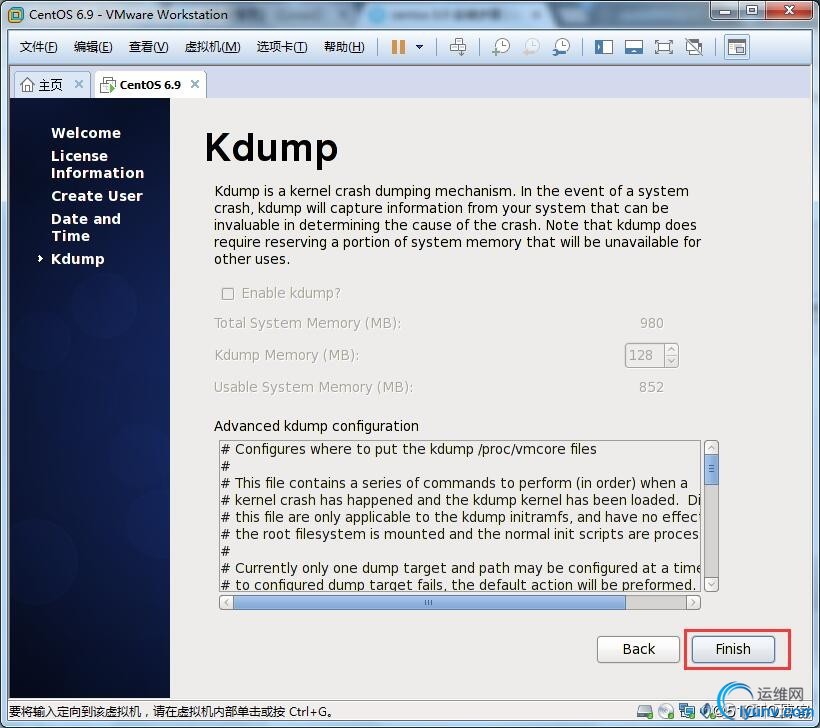
Task: Maximize the VMware Workstation window
Action: pos(752,10)
